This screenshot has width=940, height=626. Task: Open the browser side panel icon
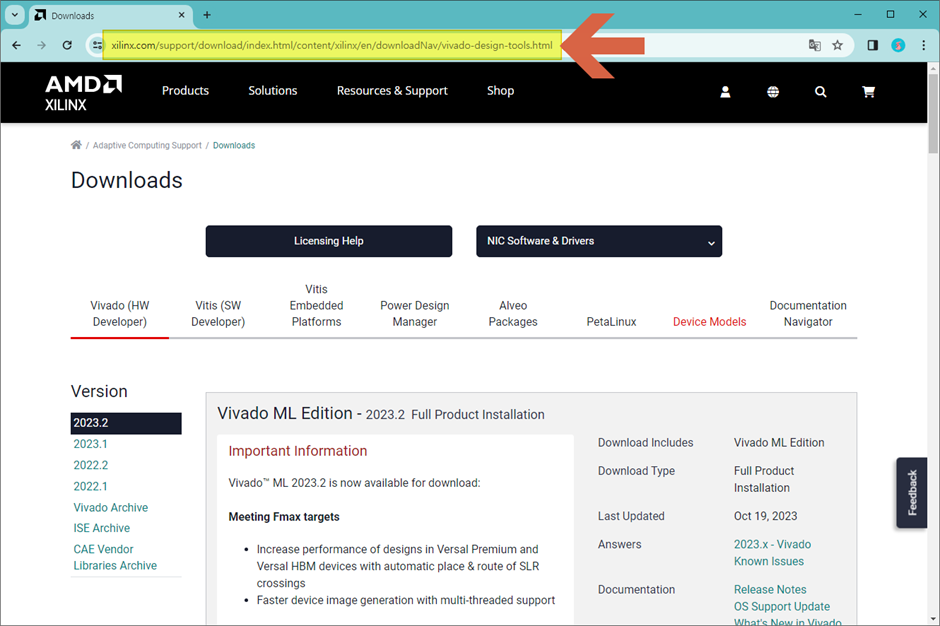[872, 46]
